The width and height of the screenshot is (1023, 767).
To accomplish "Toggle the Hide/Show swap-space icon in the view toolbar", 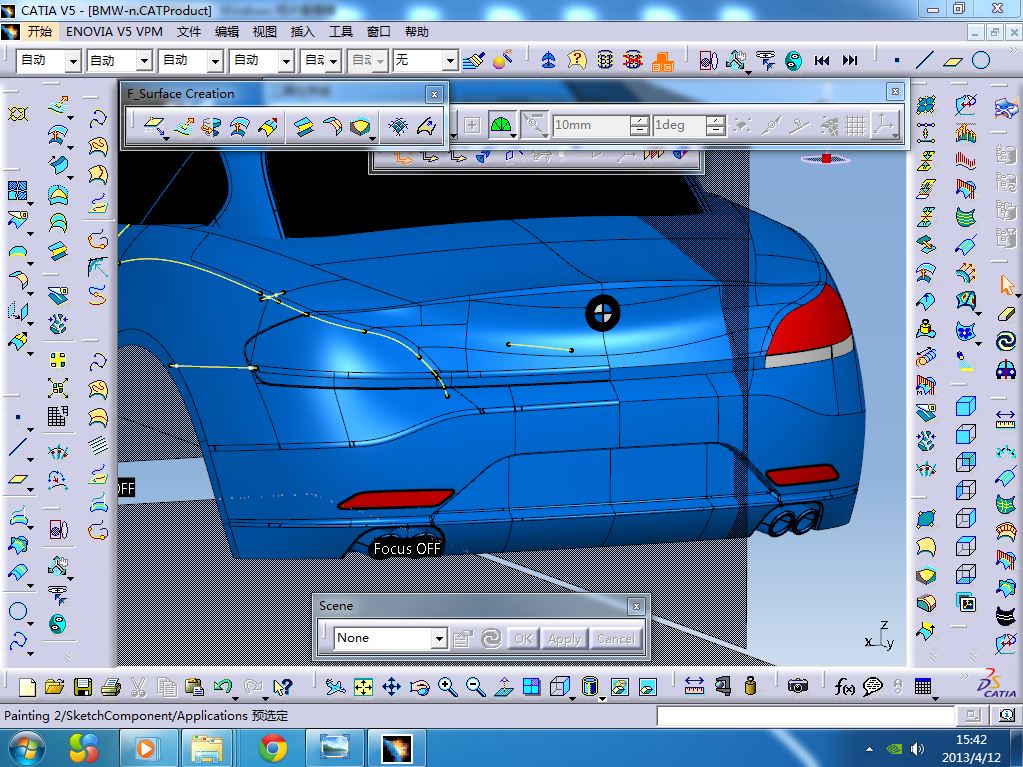I will [620, 686].
